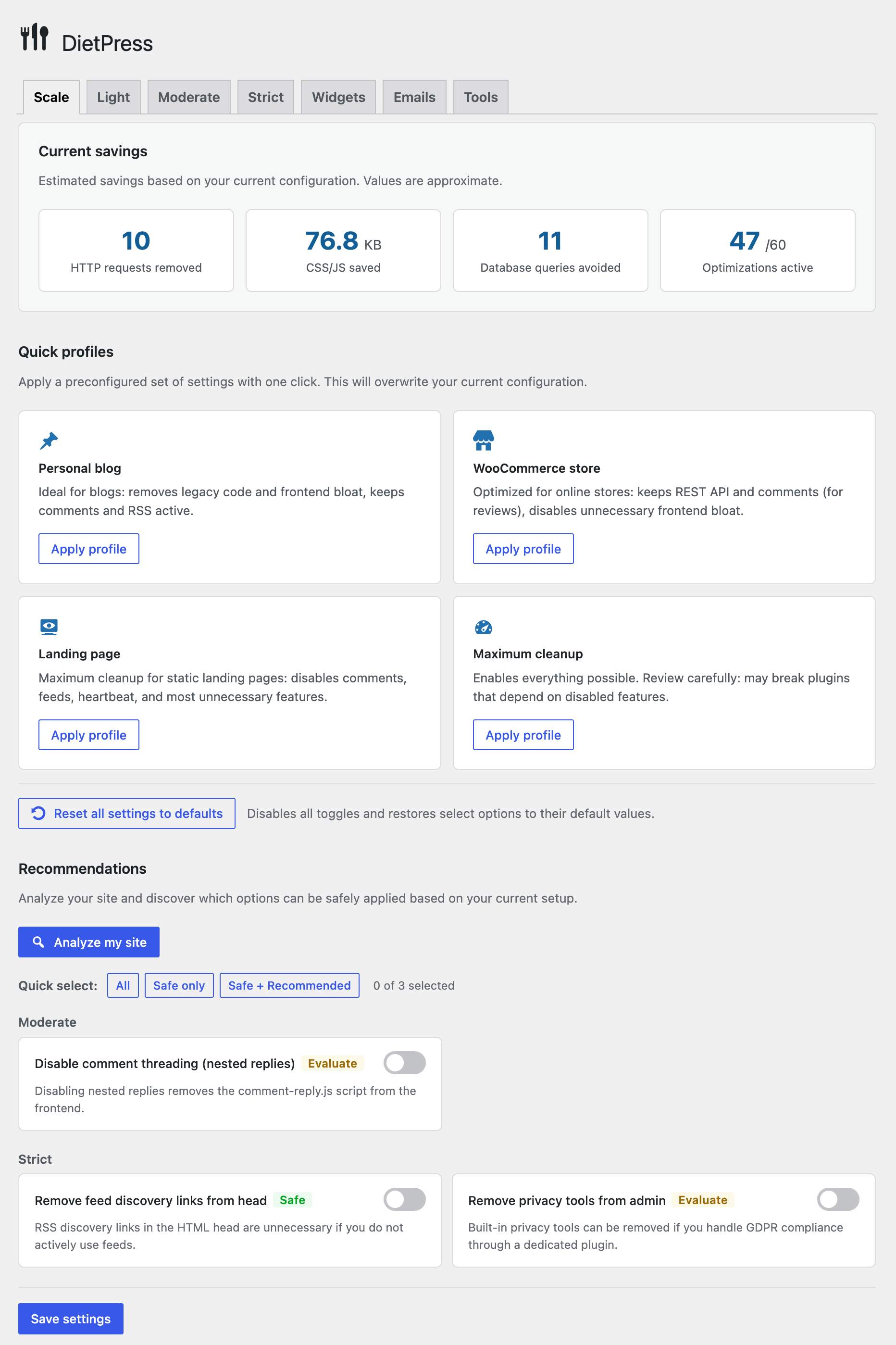The height and width of the screenshot is (1345, 896).
Task: Click Evaluate badge on privacy tools
Action: [703, 1200]
